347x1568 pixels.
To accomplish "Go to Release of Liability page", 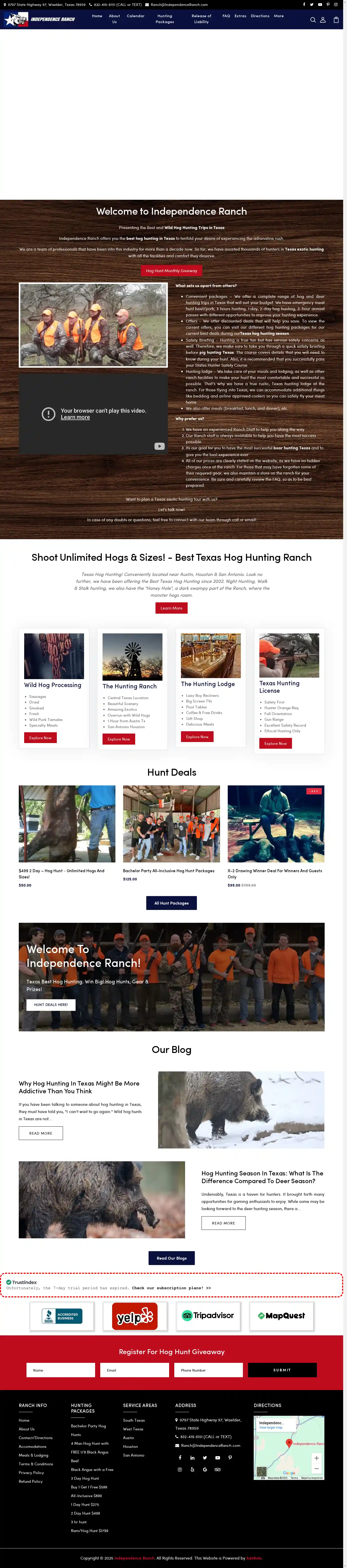I will tap(201, 19).
